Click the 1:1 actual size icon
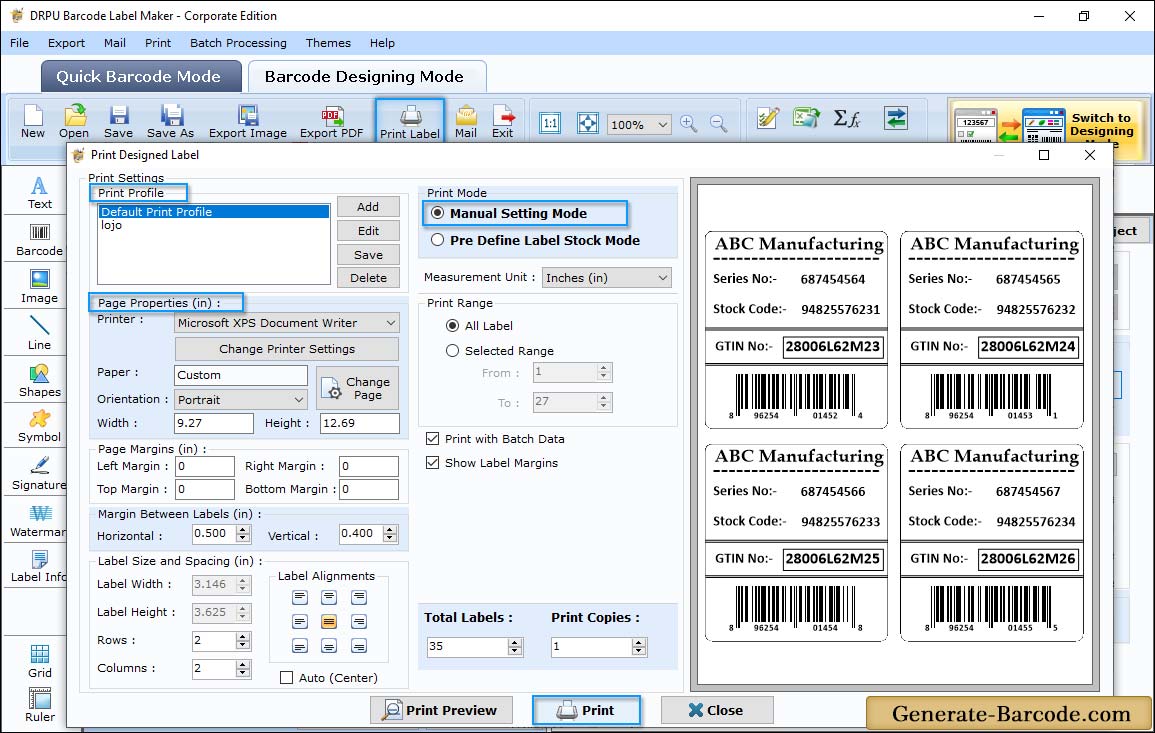 click(550, 123)
